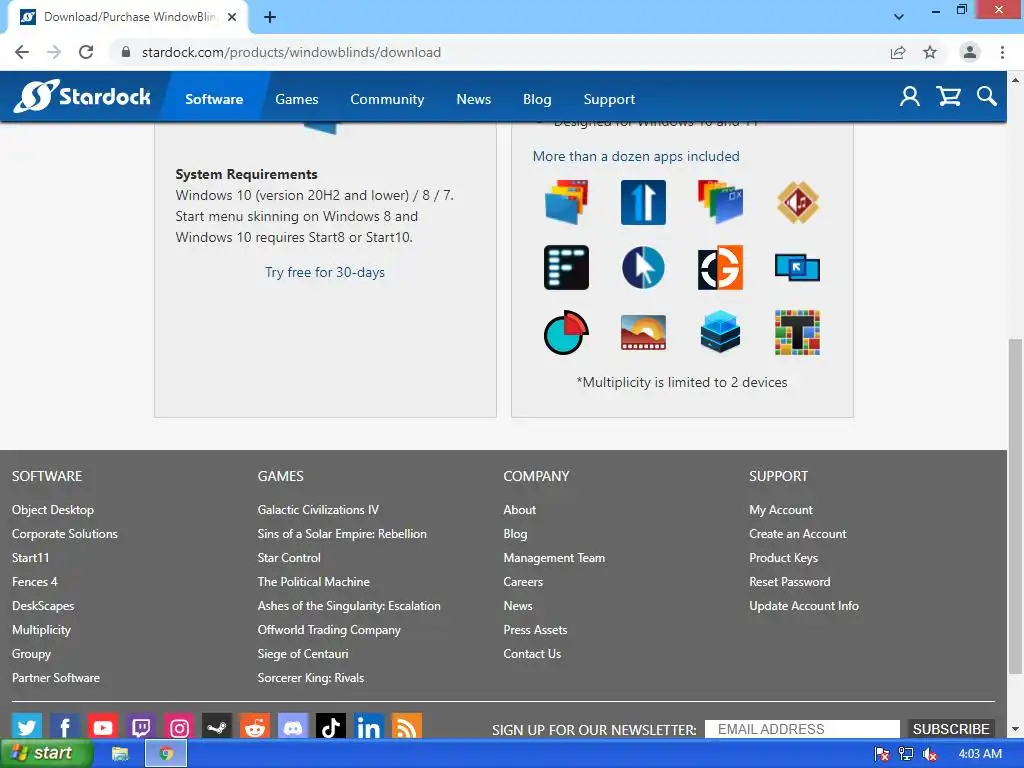The image size is (1024, 768).
Task: Click the Groupy orange G icon
Action: pos(720,268)
